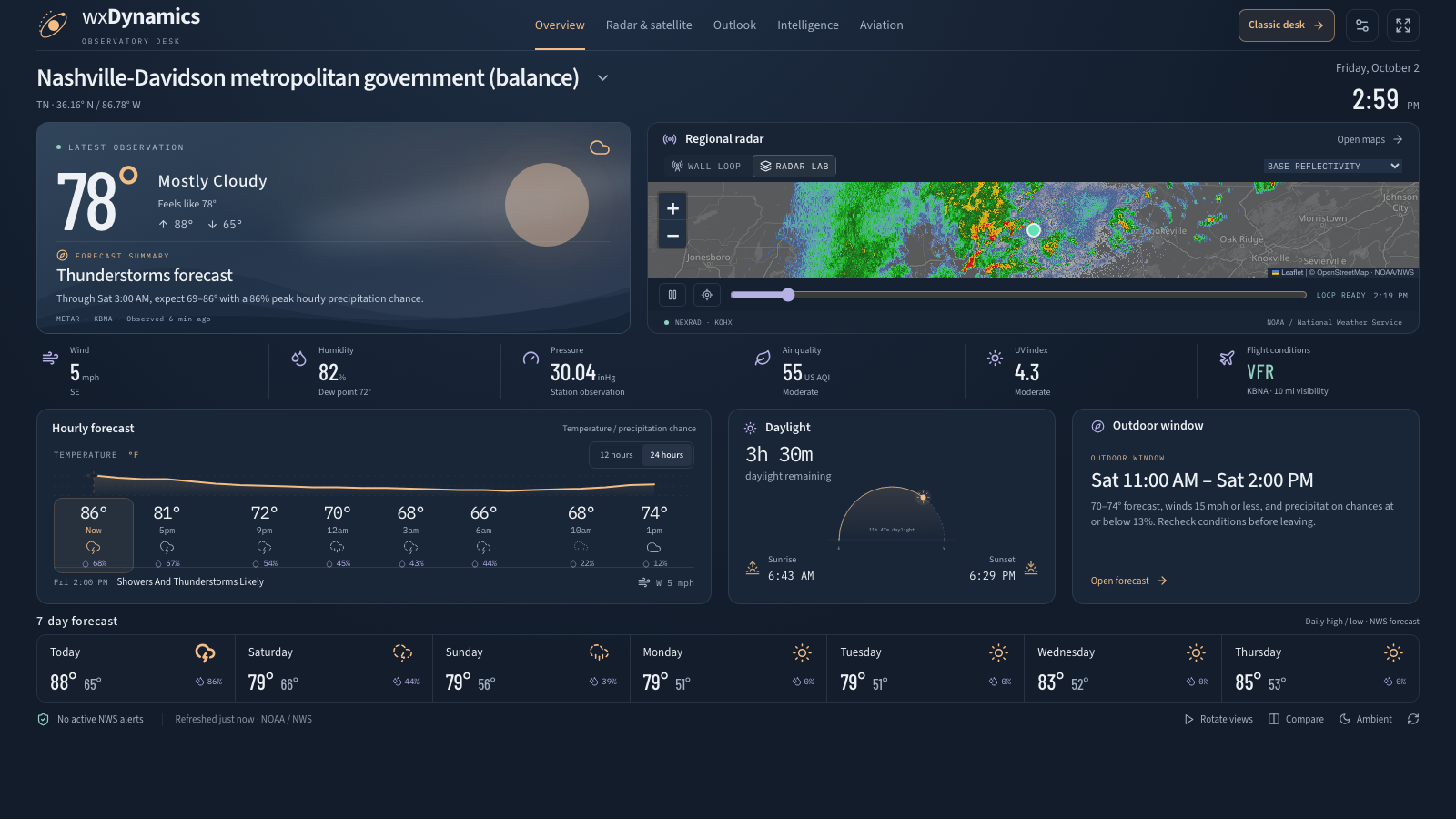Image resolution: width=1456 pixels, height=819 pixels.
Task: Switch radar to Radar Lab mode
Action: (794, 167)
